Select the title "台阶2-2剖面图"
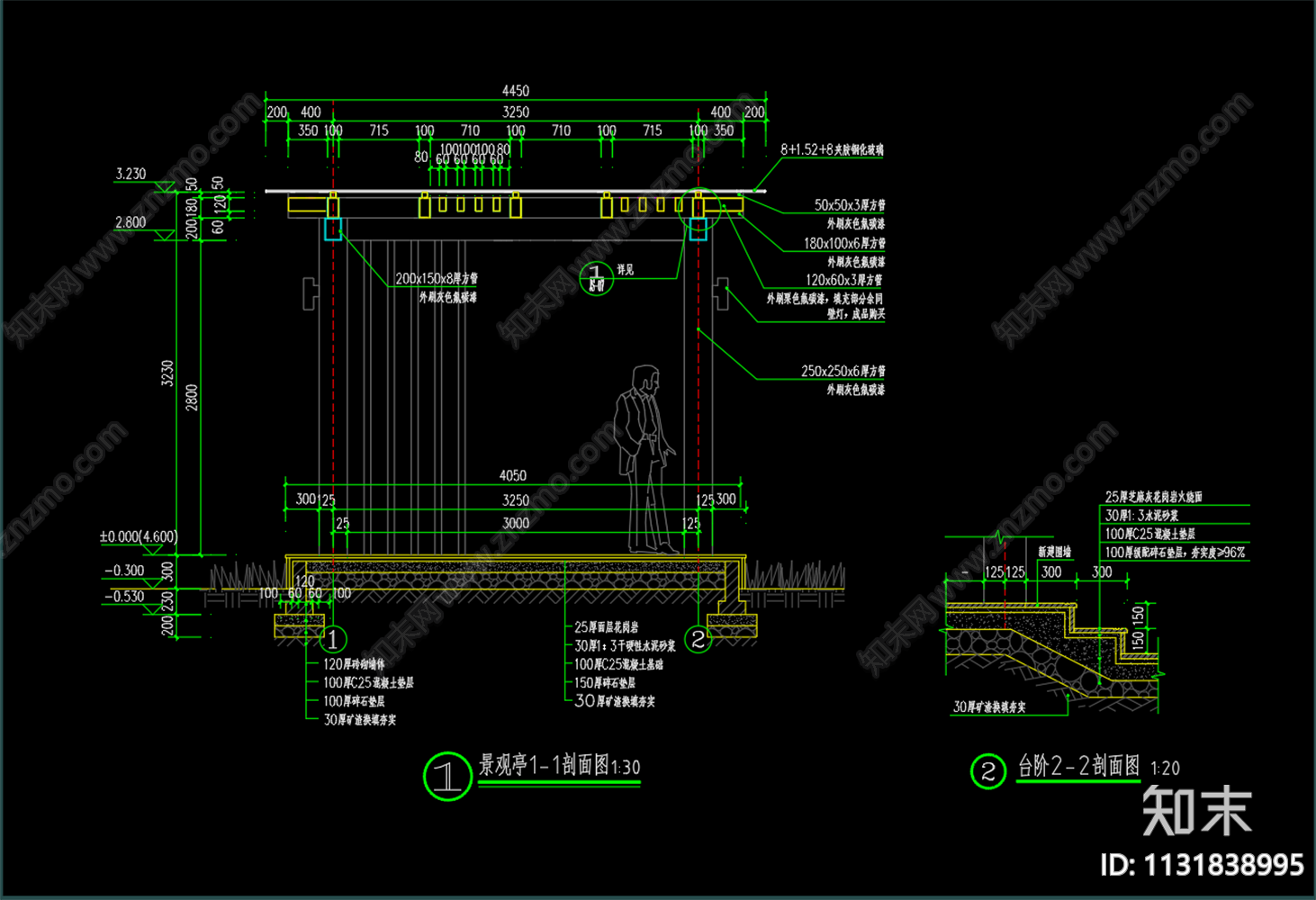This screenshot has width=1316, height=900. [1078, 766]
